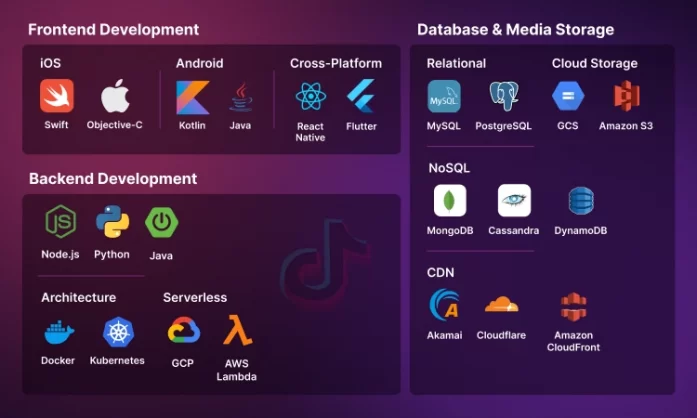
Task: Select the Apple logo for Objective-C
Action: (115, 96)
